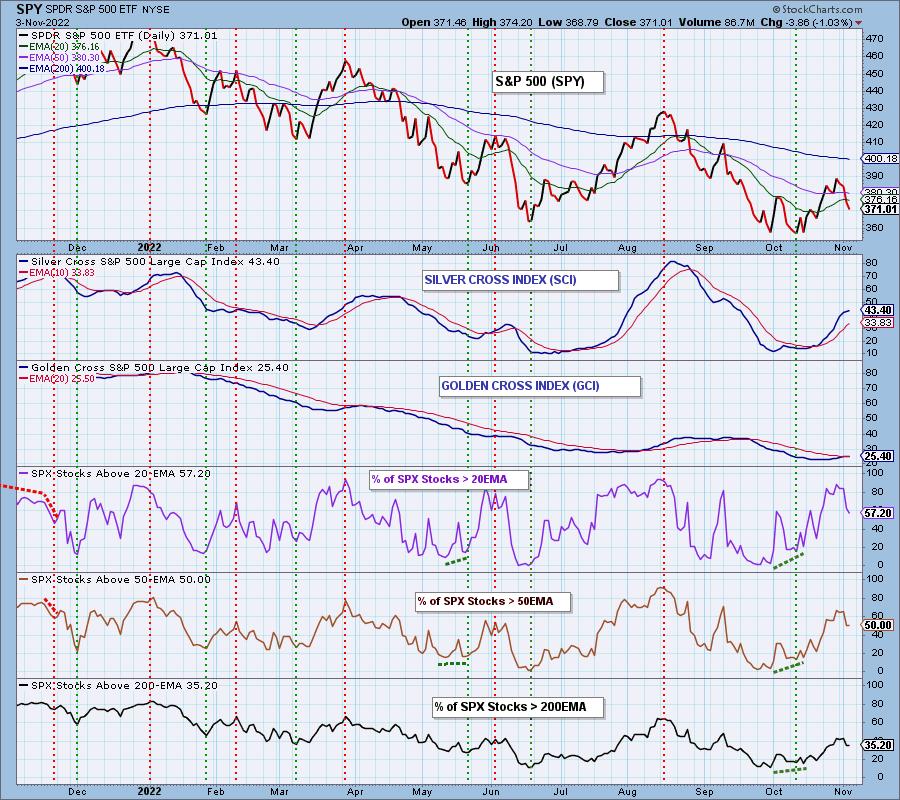Click the EMA(50) 380.30 legend entry
900x800 pixels.
(59, 57)
